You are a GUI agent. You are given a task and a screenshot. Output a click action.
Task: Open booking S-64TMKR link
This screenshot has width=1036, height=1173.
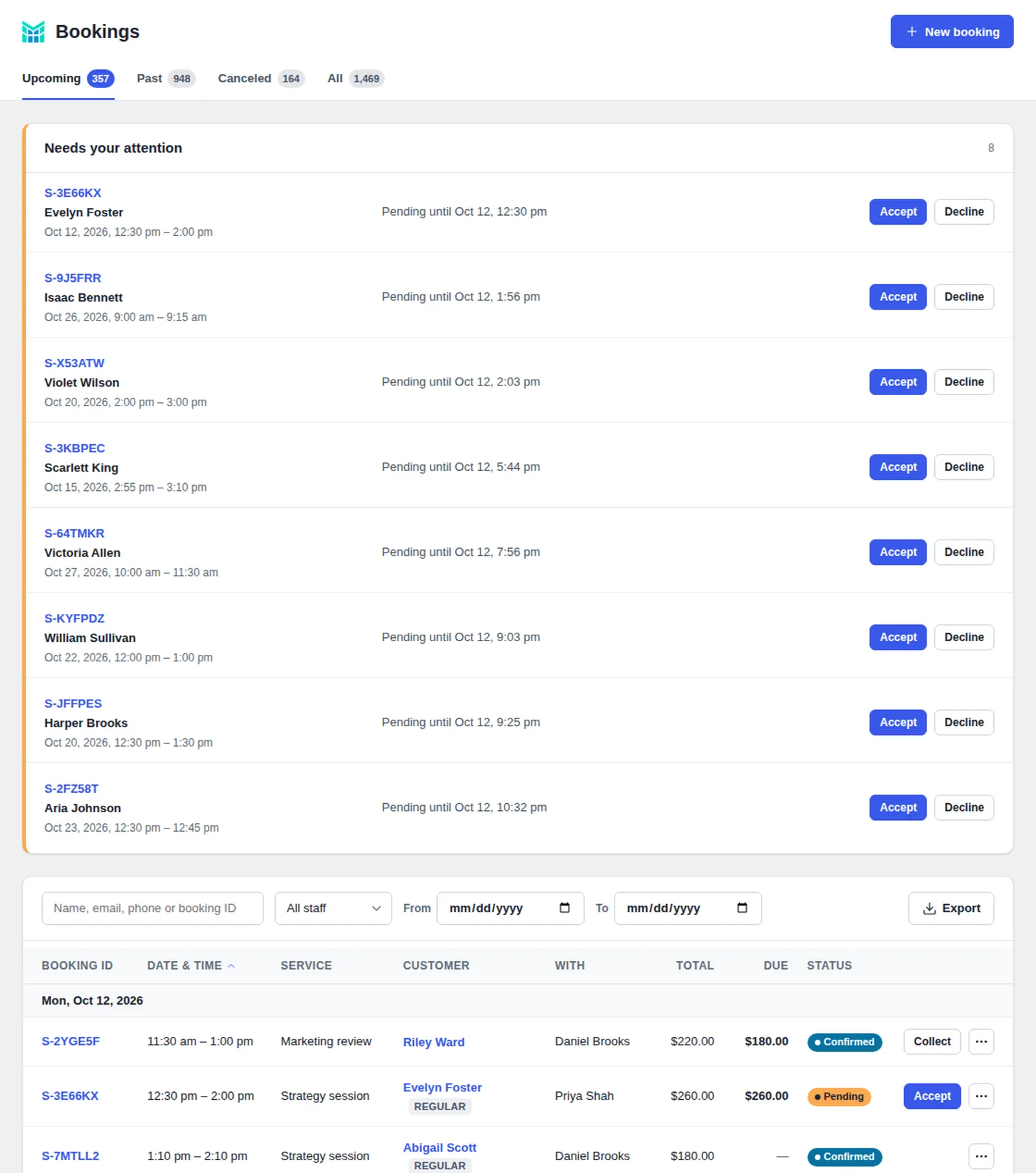[x=74, y=533]
